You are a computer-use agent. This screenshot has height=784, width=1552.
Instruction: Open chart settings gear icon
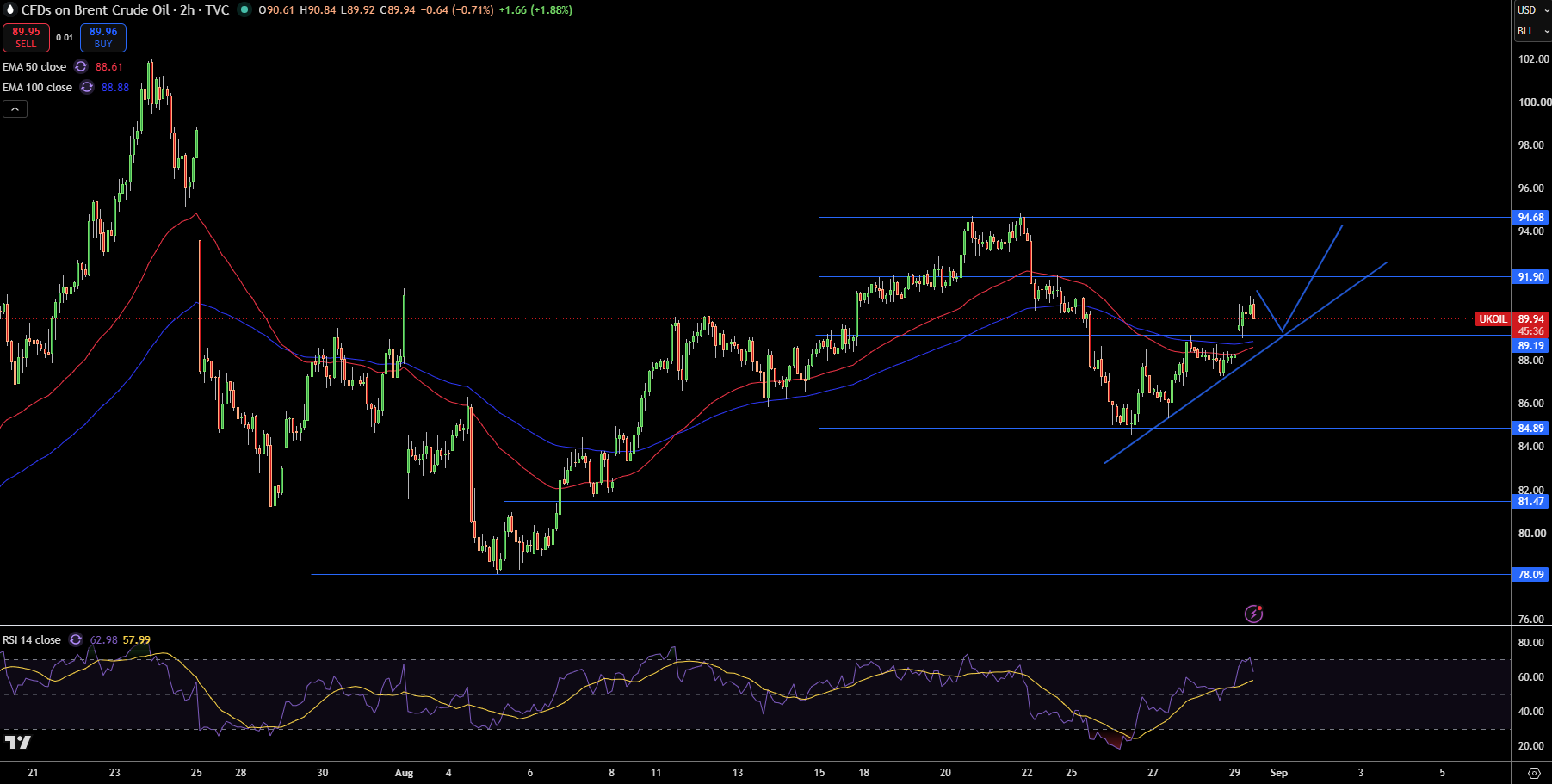coord(1534,773)
